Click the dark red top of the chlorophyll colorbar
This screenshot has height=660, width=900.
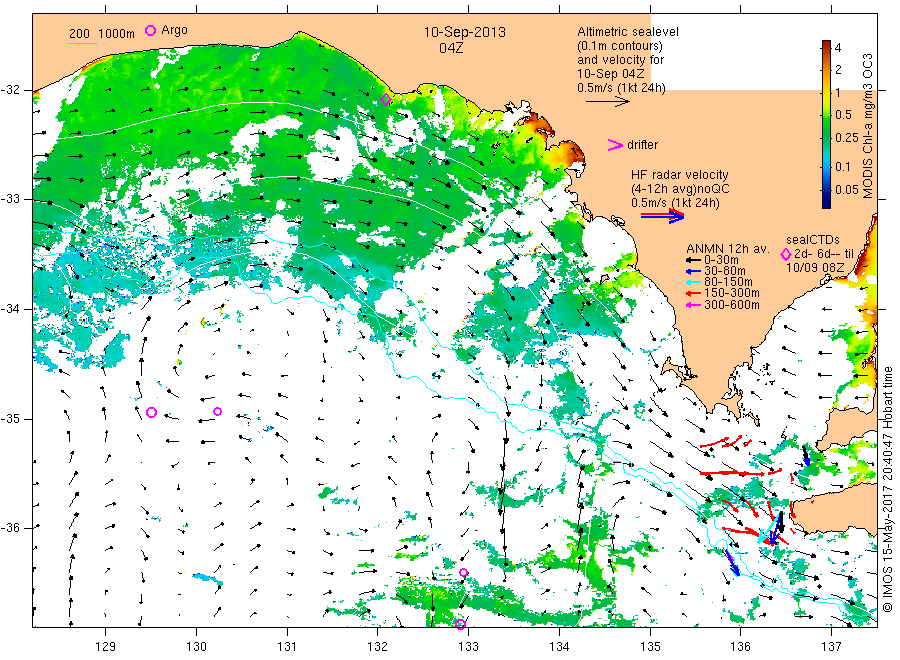click(x=826, y=44)
